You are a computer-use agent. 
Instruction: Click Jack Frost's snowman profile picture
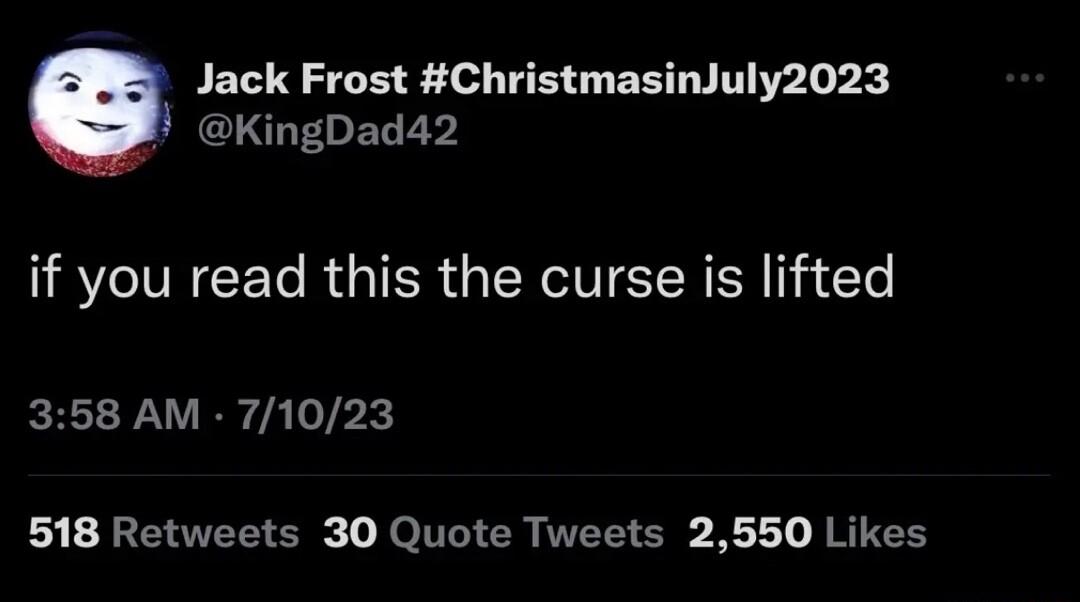pyautogui.click(x=103, y=103)
